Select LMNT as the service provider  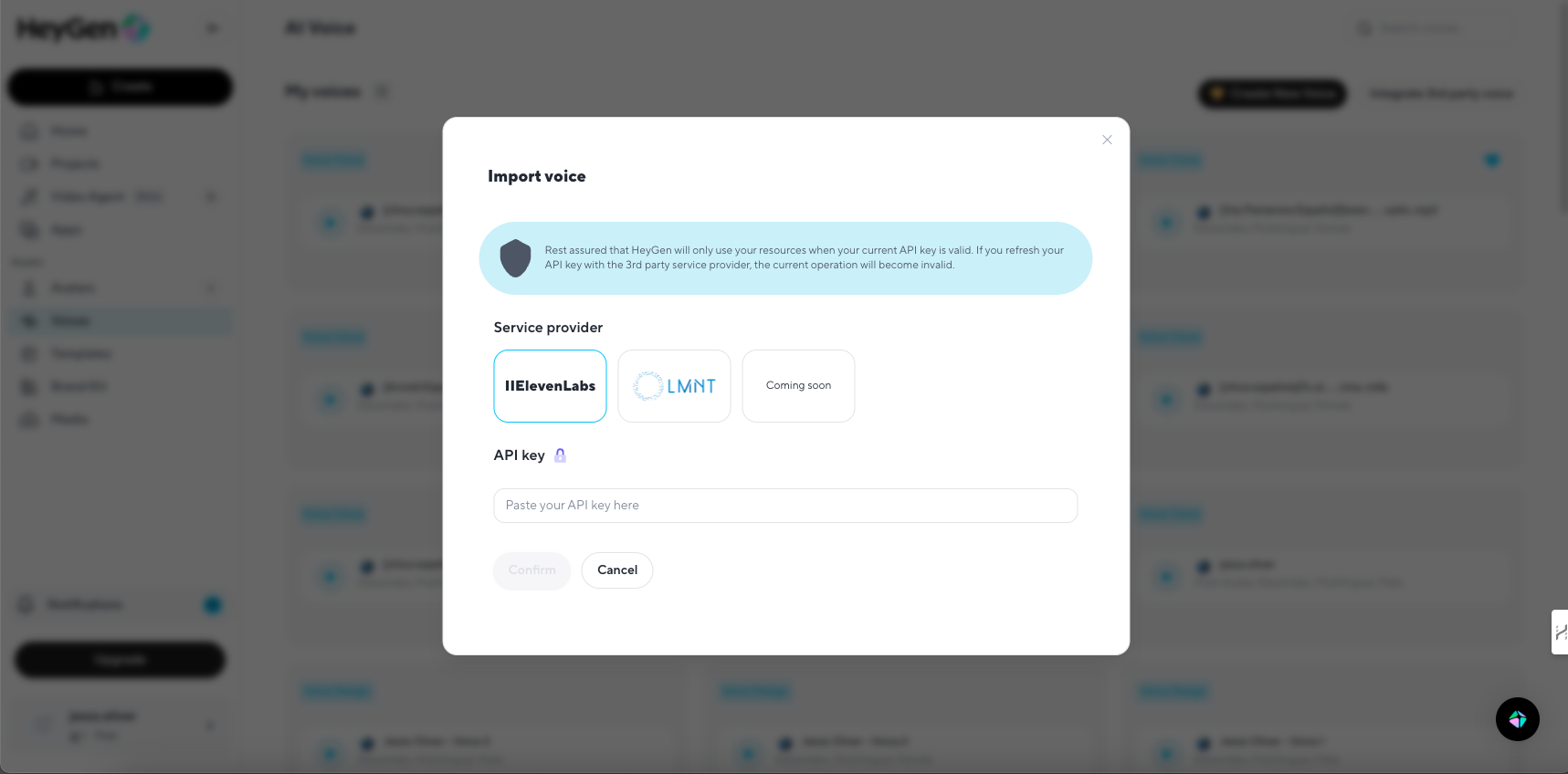tap(673, 385)
